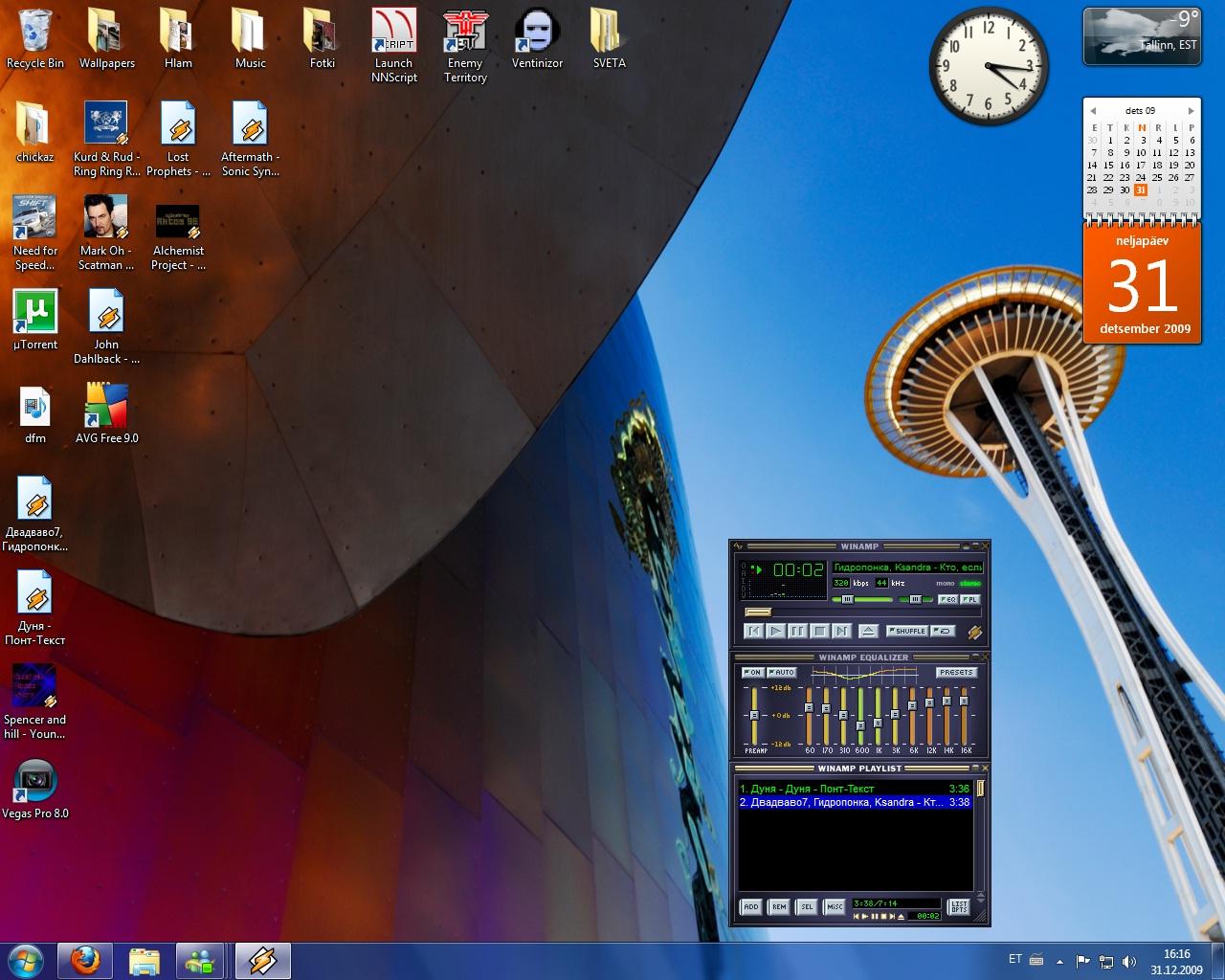Stop playback in Winamp main window

coord(819,631)
